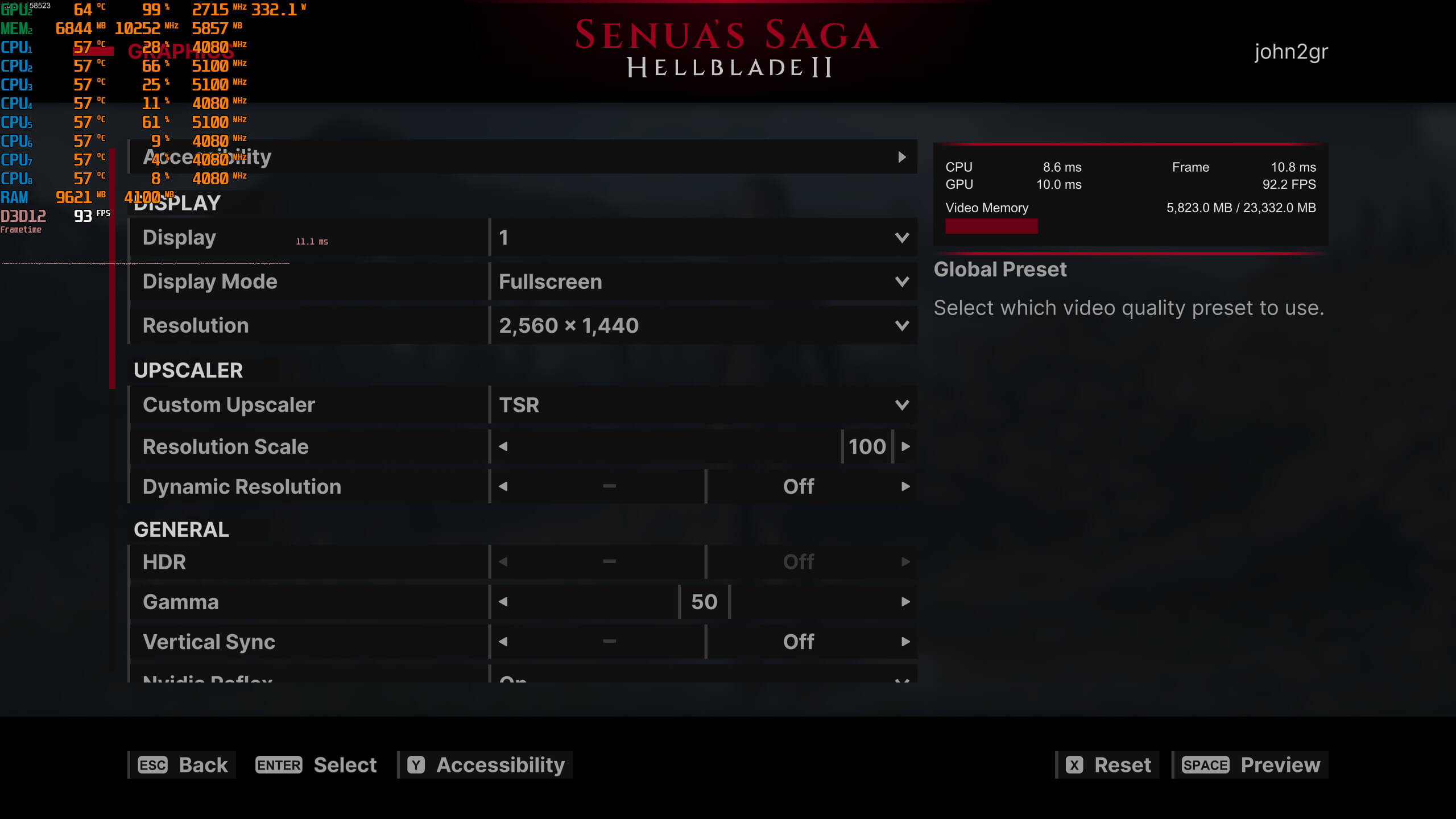Image resolution: width=1456 pixels, height=819 pixels.
Task: Toggle Dynamic Resolution with right arrow
Action: 905,486
